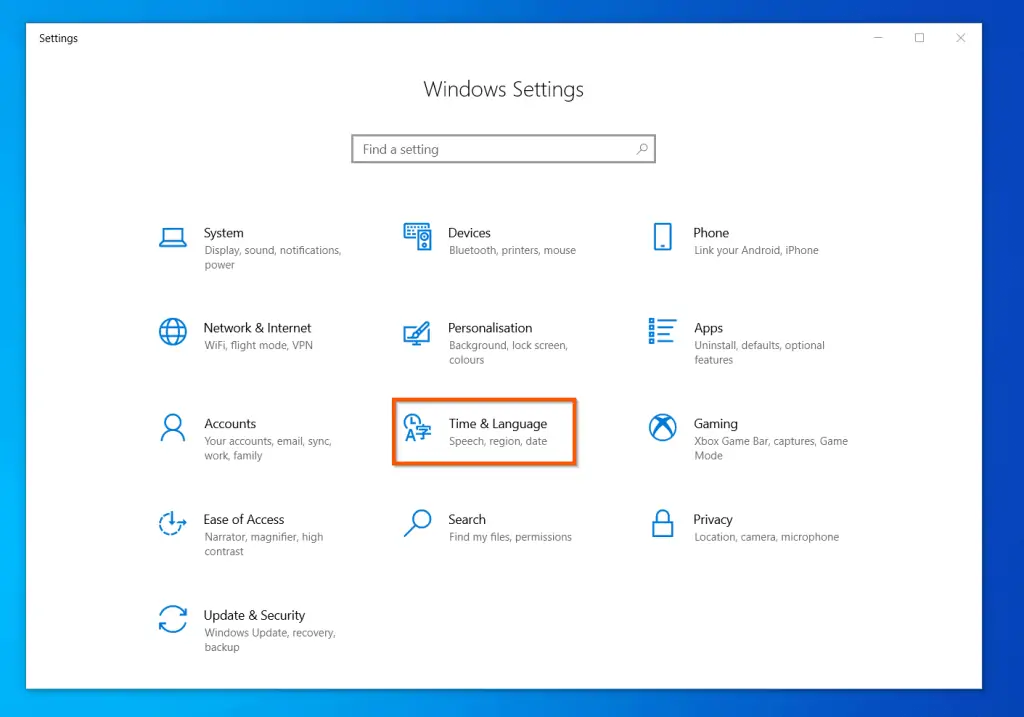Open the Update & Security icon

pos(173,620)
